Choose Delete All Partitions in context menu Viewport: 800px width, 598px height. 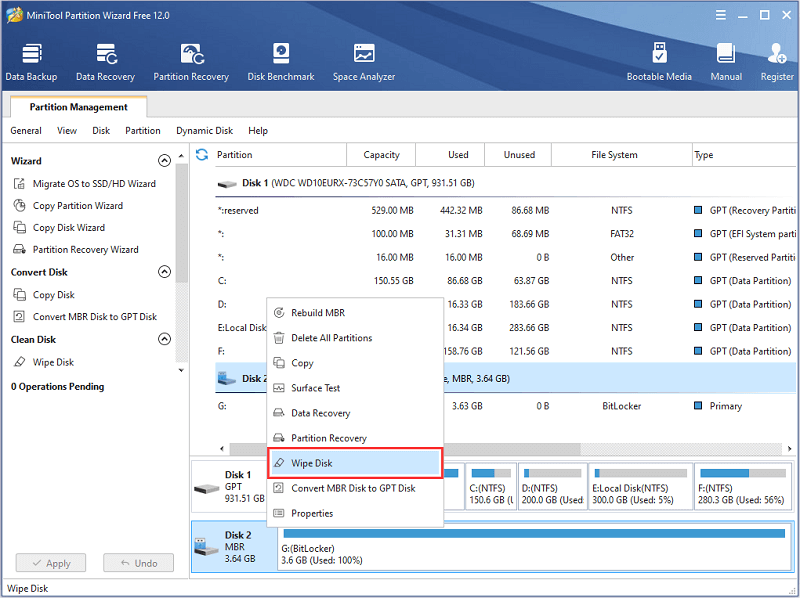tap(355, 338)
